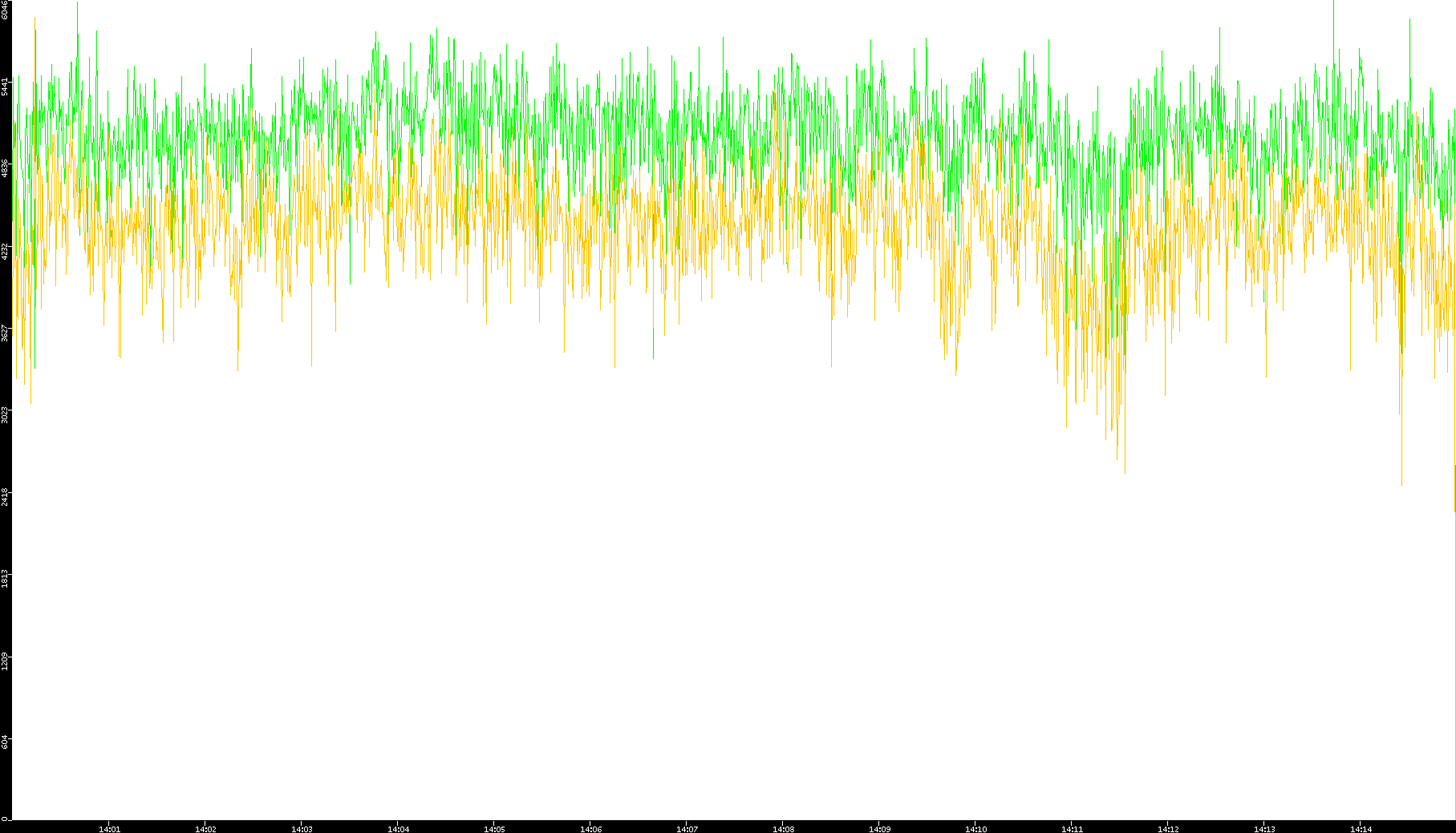
Task: Click the 0 origin label on the Y axis
Action: 6,818
